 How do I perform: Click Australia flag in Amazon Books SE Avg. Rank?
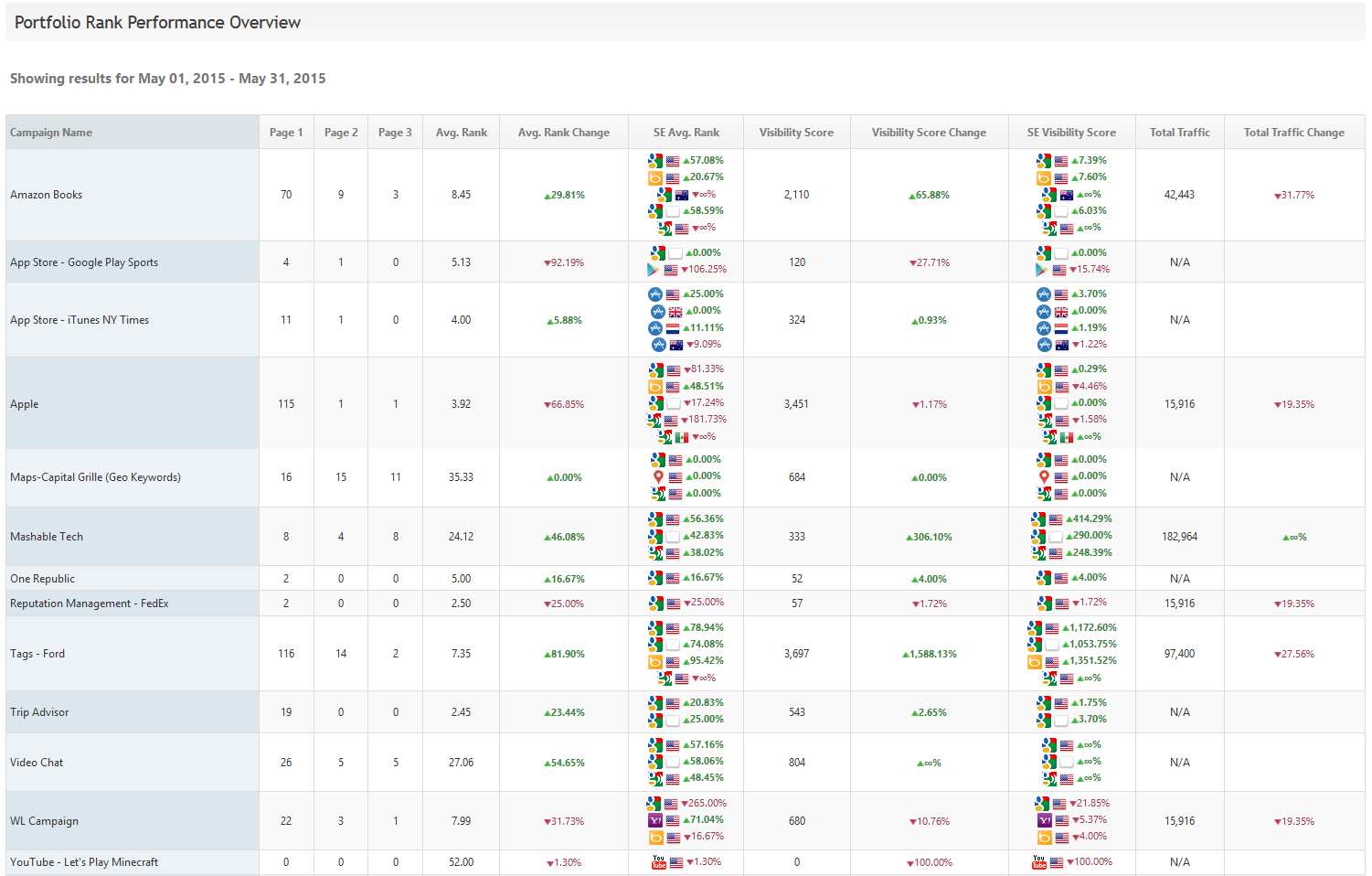(681, 195)
